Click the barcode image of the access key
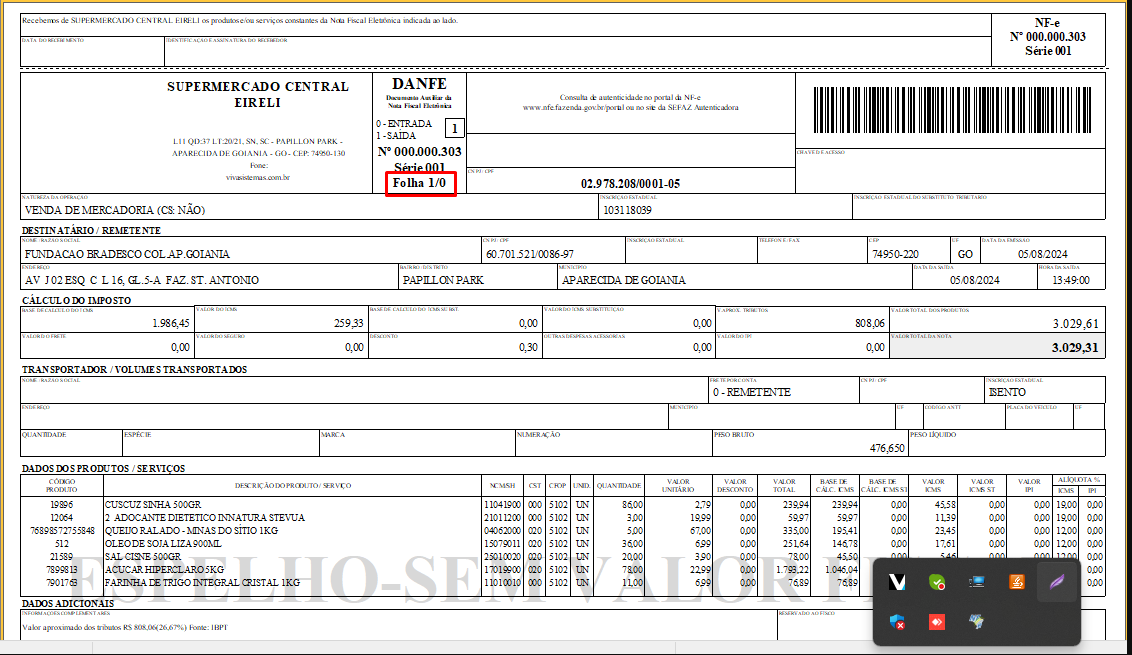Viewport: 1132px width, 655px height. pos(952,110)
